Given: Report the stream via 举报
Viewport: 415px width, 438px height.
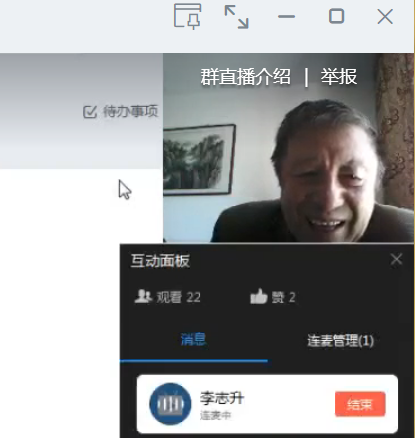Looking at the screenshot, I should pos(339,77).
